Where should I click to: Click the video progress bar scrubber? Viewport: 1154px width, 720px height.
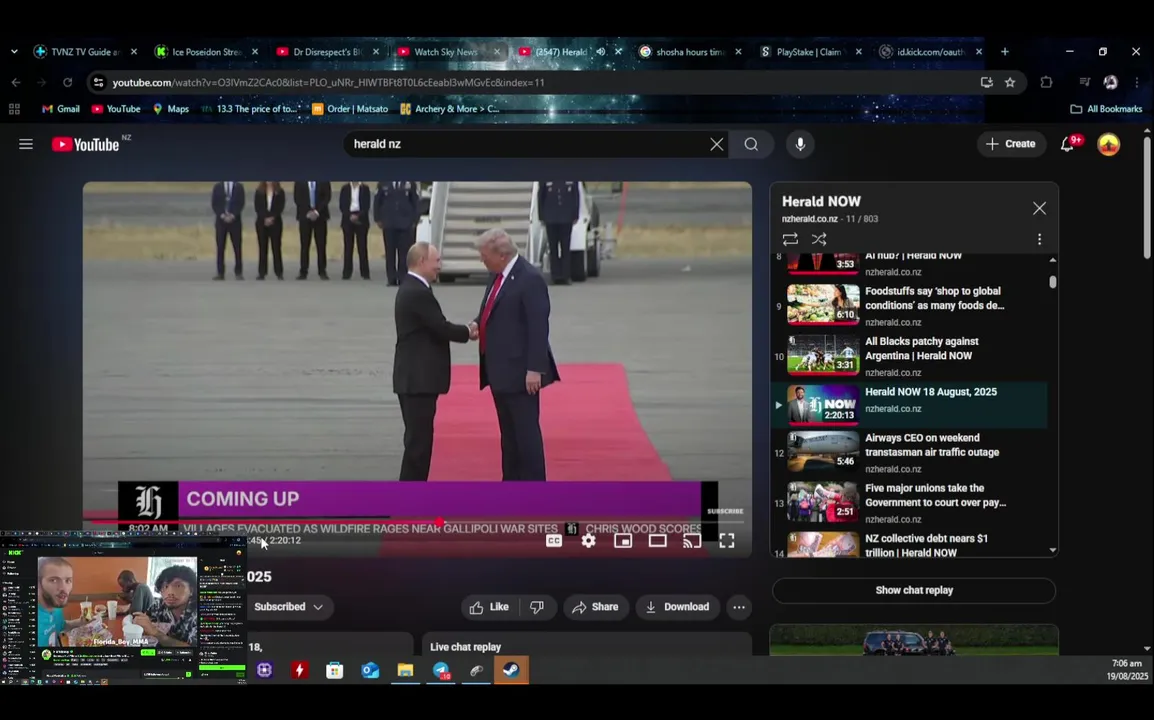(439, 523)
